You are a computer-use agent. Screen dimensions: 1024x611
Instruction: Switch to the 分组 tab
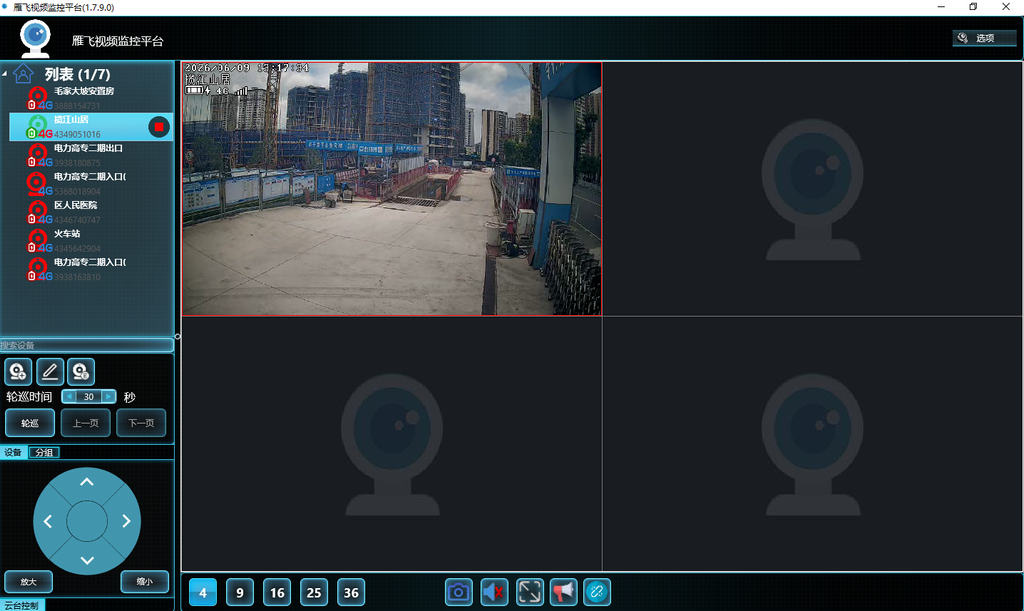(x=44, y=452)
